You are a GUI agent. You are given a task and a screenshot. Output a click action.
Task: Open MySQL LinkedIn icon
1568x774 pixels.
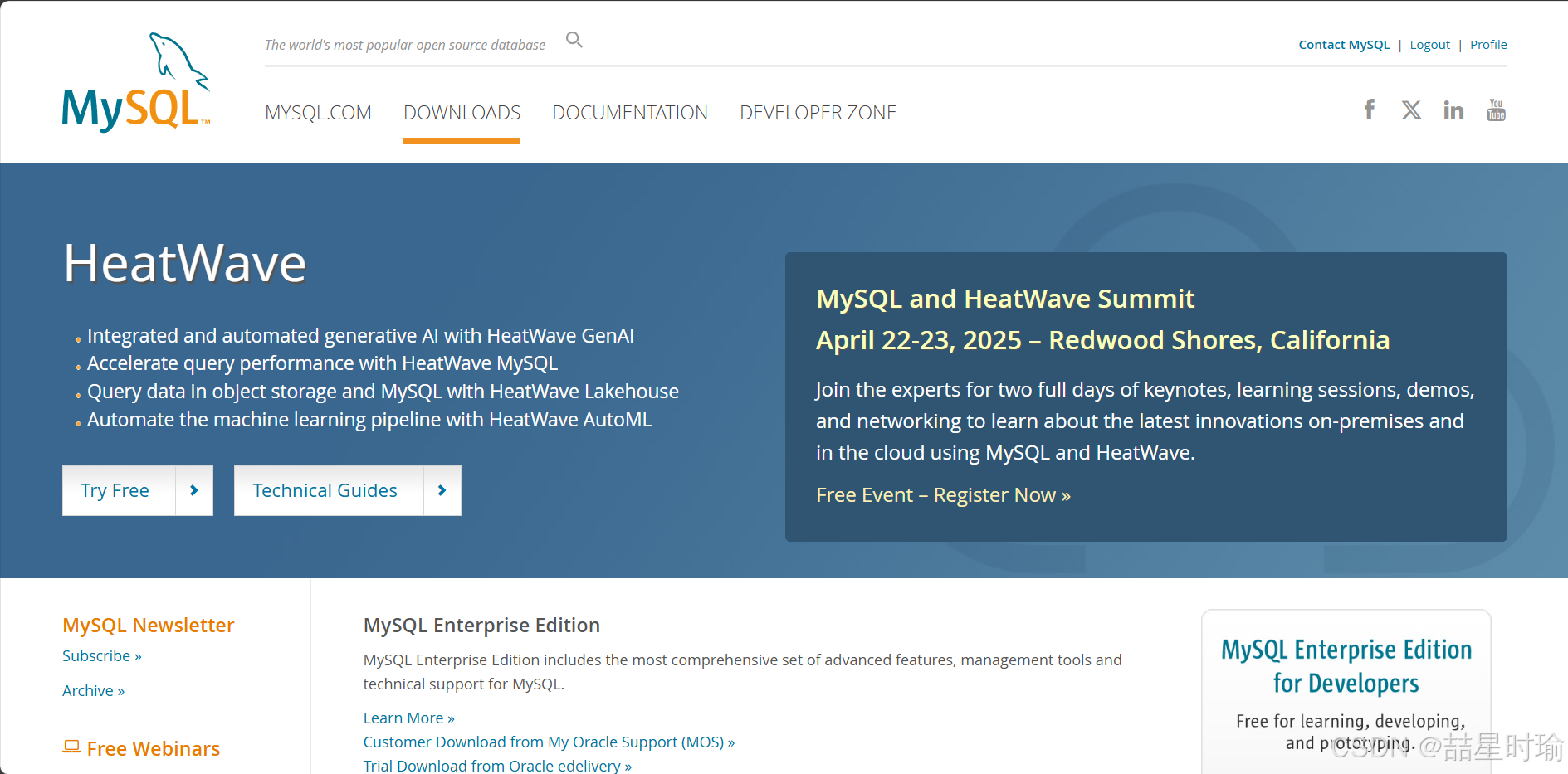tap(1453, 110)
